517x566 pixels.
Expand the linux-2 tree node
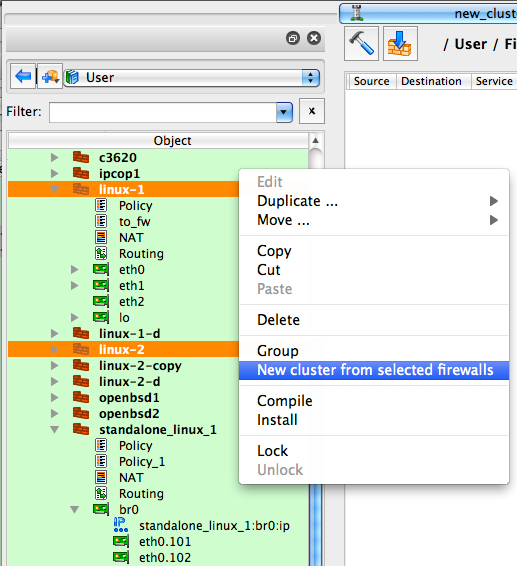pyautogui.click(x=55, y=349)
